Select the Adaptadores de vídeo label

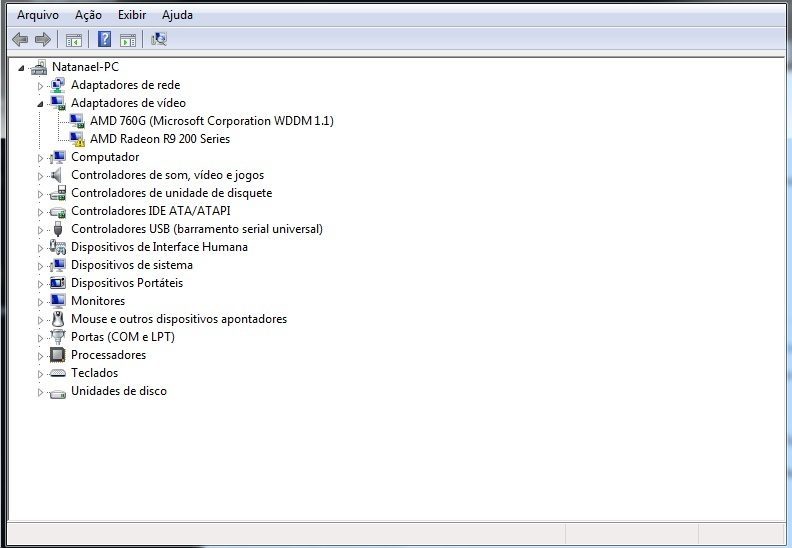(128, 103)
